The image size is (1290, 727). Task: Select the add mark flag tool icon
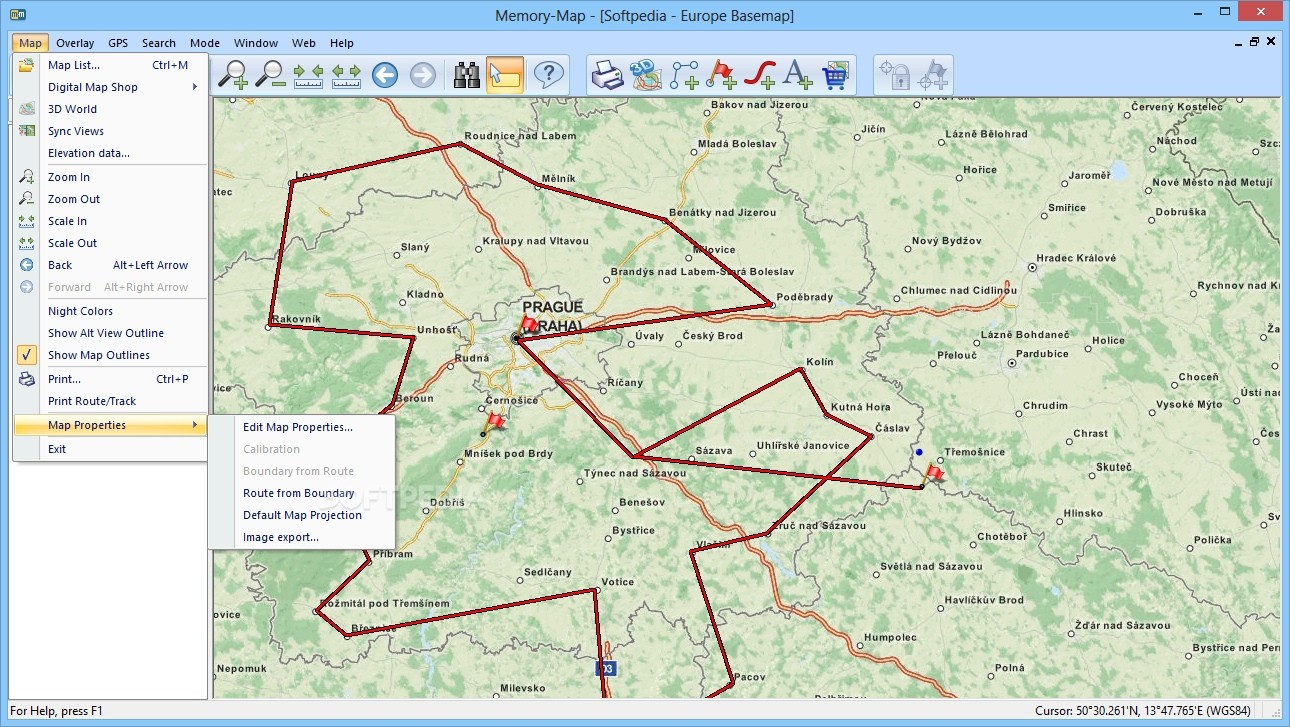tap(722, 75)
